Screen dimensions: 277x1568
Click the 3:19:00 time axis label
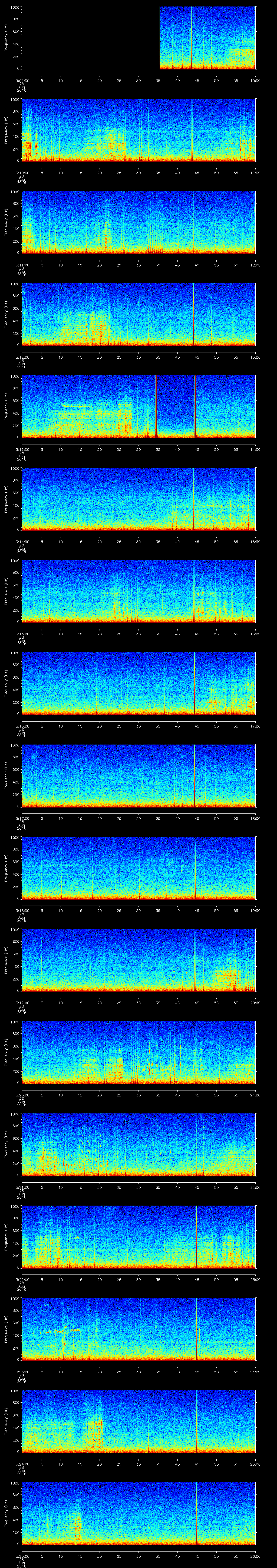point(22,1003)
